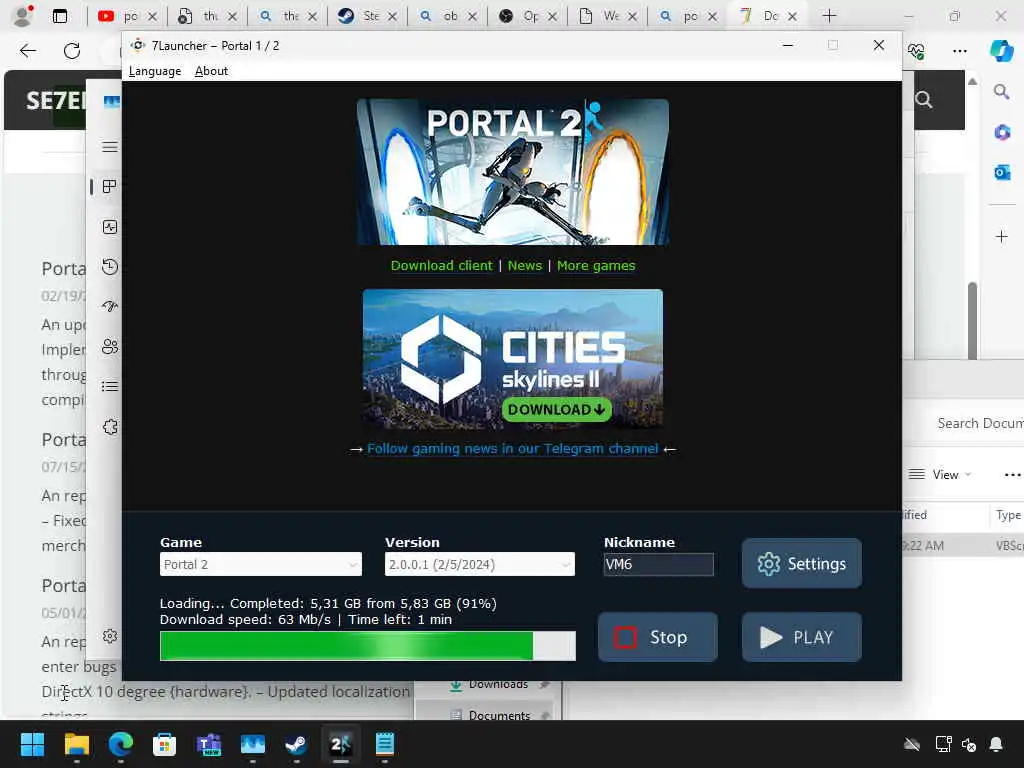This screenshot has height=768, width=1024.
Task: Click the PLAY button
Action: click(x=801, y=637)
